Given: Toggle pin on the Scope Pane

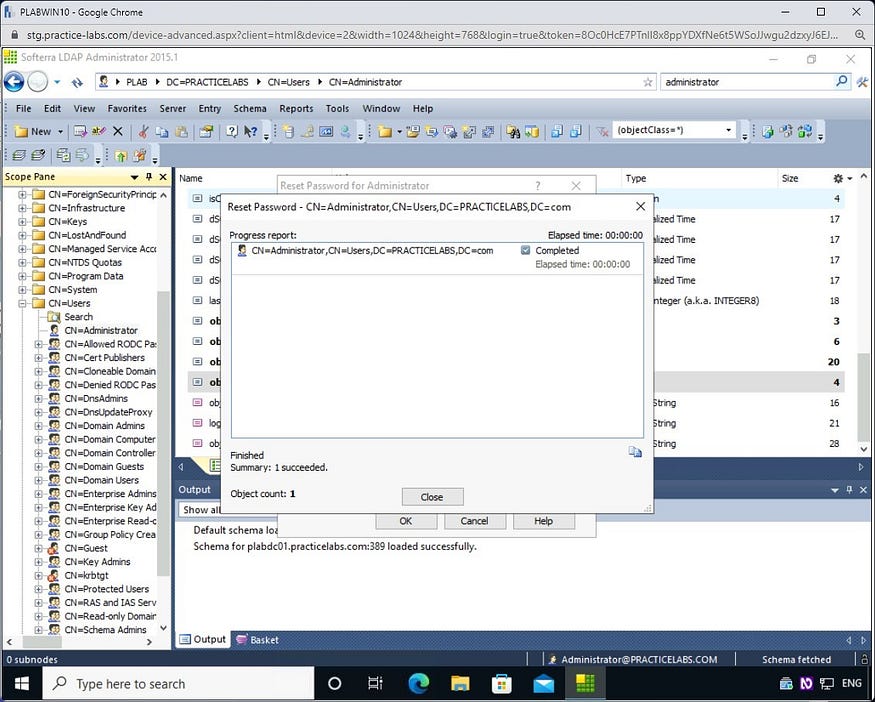Looking at the screenshot, I should pos(148,177).
